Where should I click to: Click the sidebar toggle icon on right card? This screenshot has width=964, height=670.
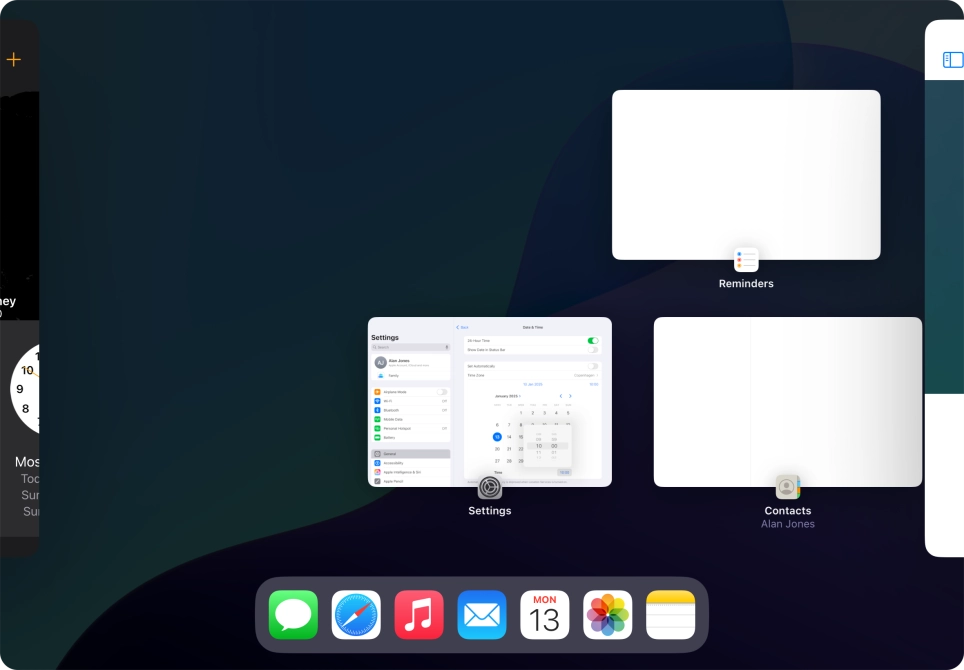(x=952, y=60)
